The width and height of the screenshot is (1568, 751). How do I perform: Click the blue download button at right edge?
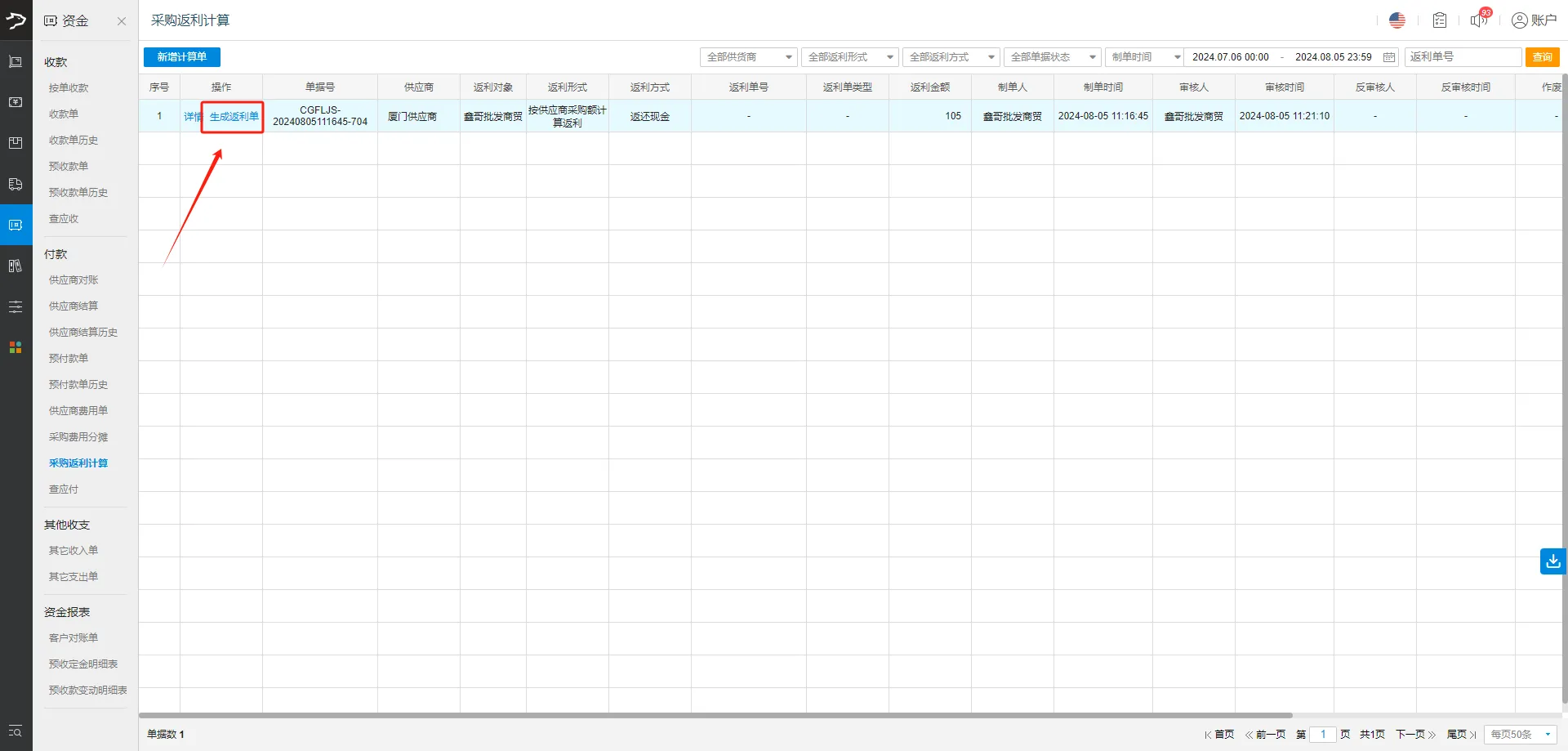pyautogui.click(x=1552, y=561)
